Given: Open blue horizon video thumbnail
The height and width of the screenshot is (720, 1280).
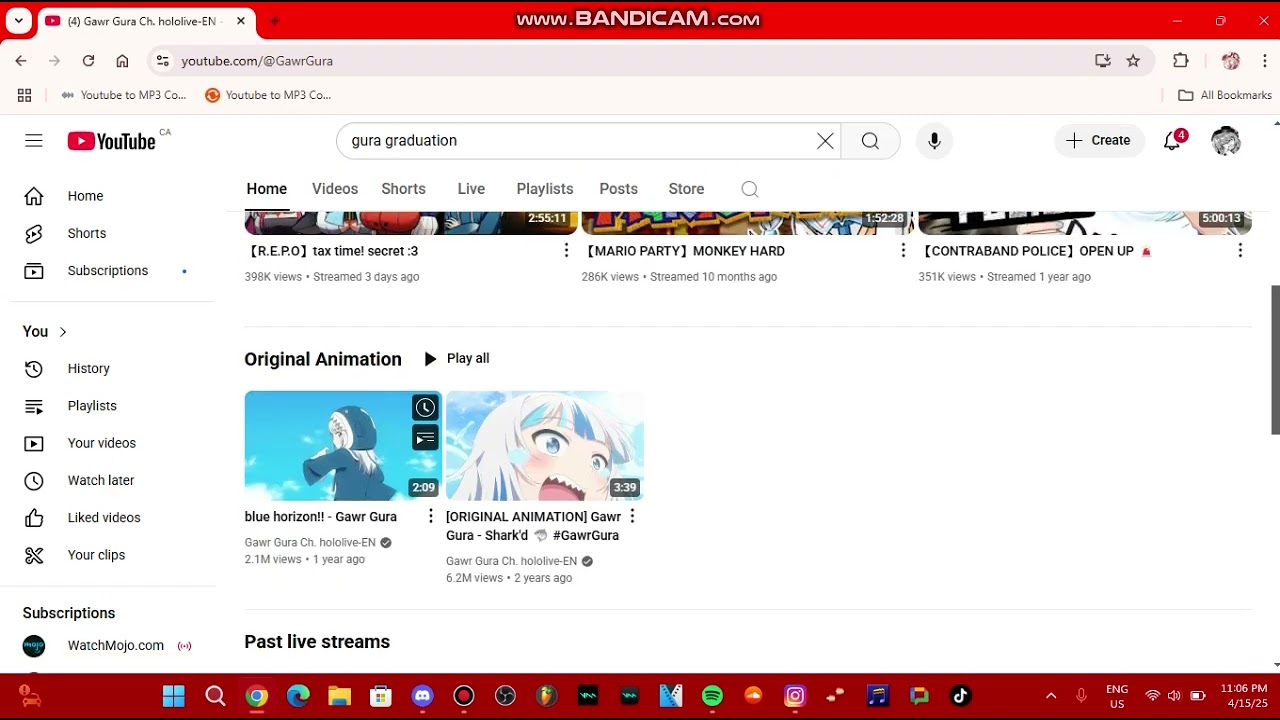Looking at the screenshot, I should coord(343,446).
